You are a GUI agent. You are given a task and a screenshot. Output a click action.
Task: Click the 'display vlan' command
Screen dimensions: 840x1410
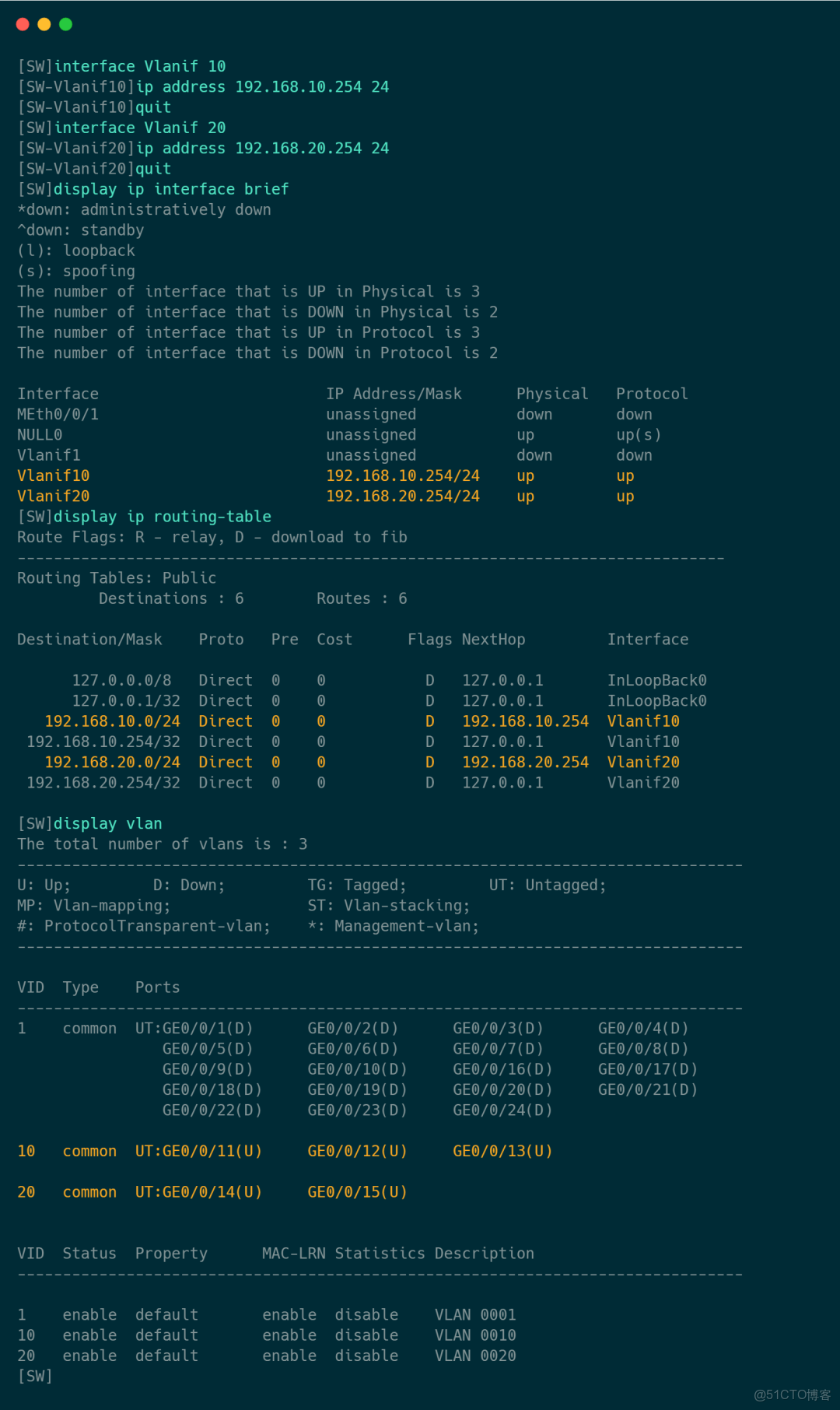coord(108,823)
